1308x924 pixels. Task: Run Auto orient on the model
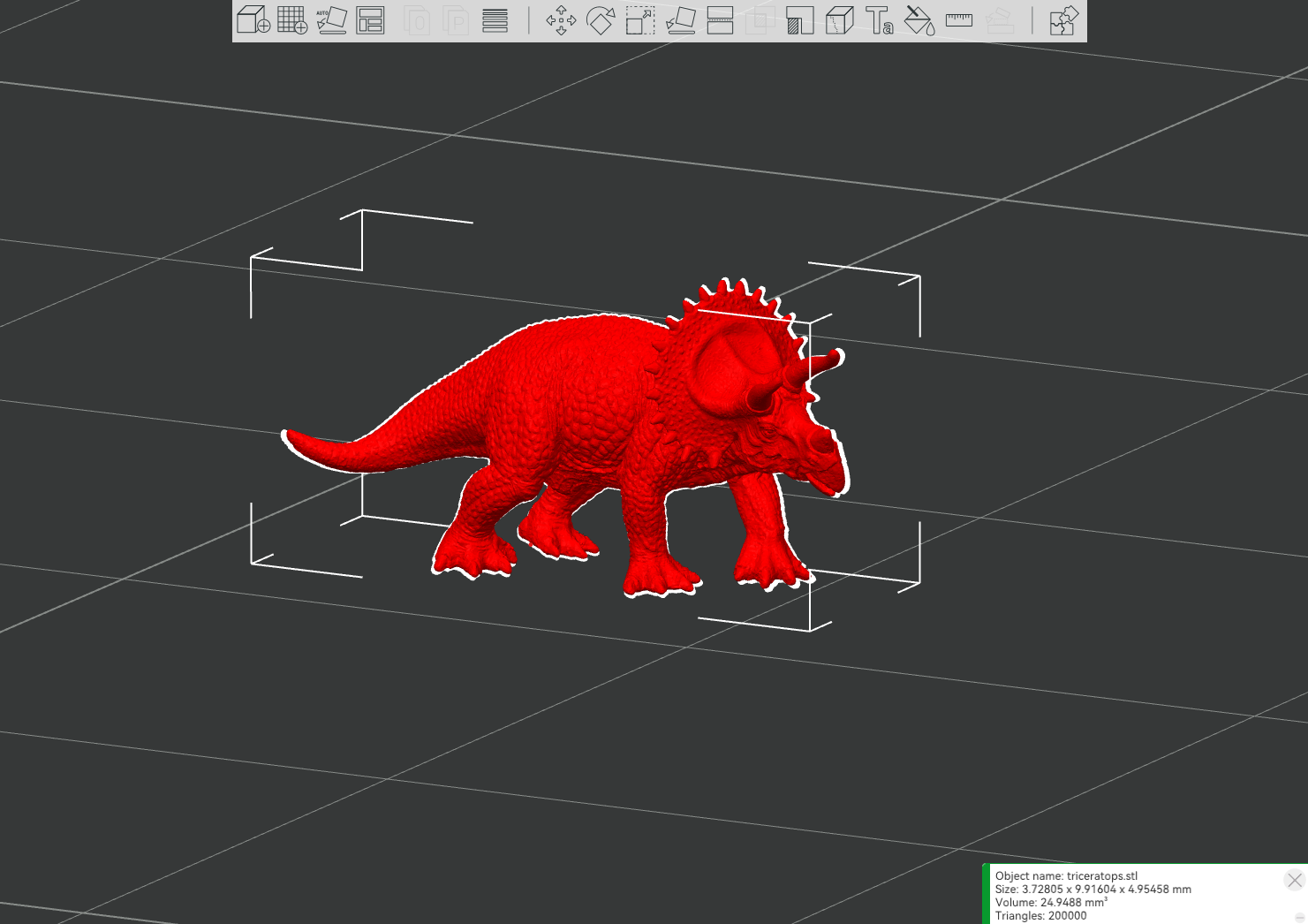coord(331,20)
